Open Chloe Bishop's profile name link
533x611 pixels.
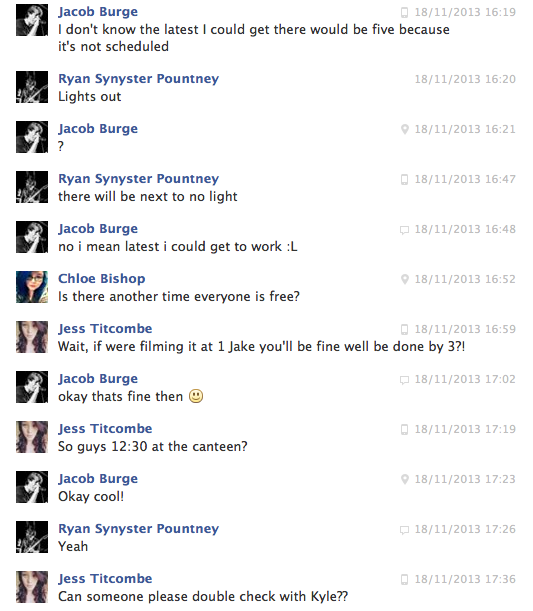coord(102,279)
